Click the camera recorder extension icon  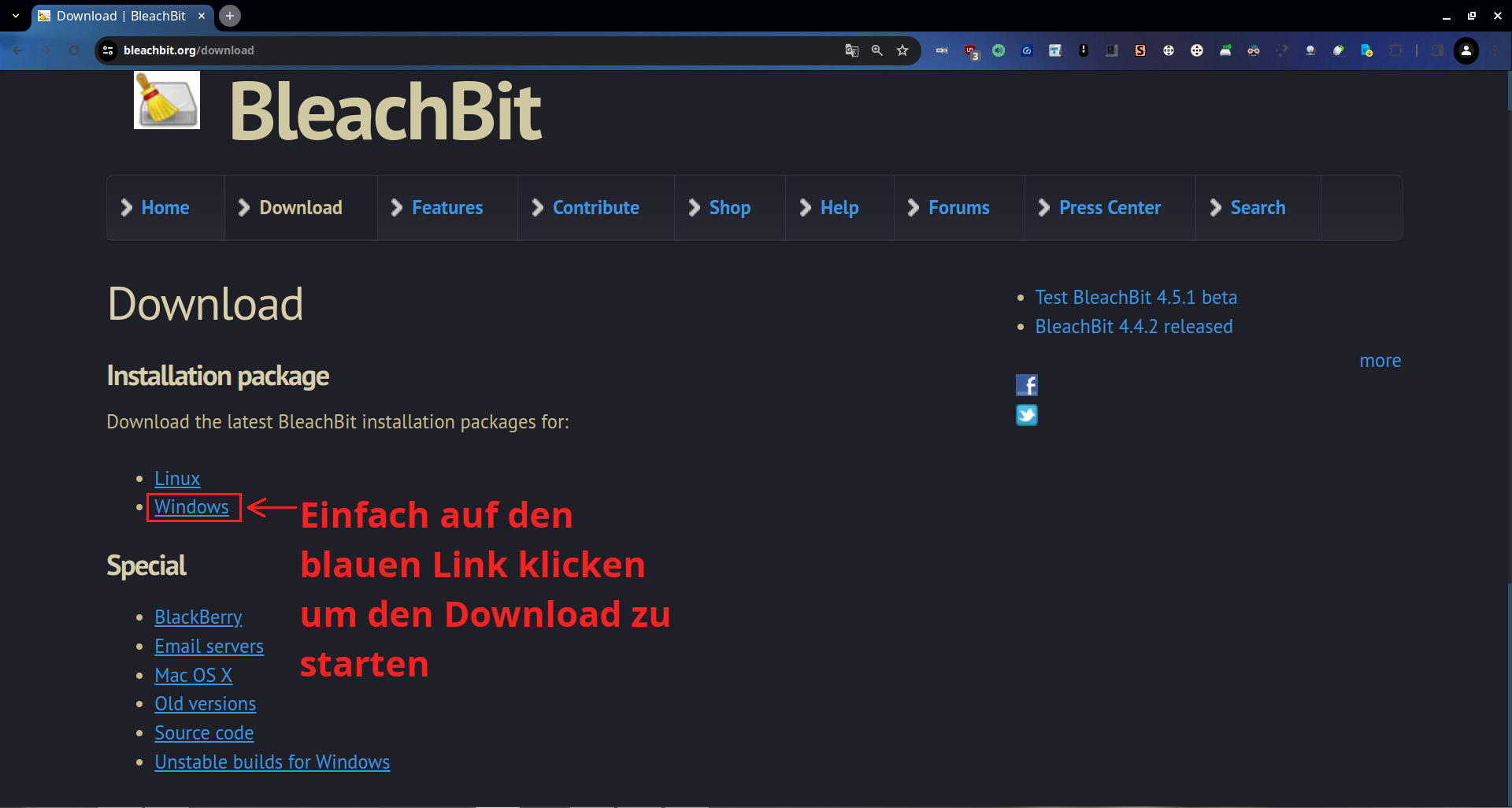[942, 50]
